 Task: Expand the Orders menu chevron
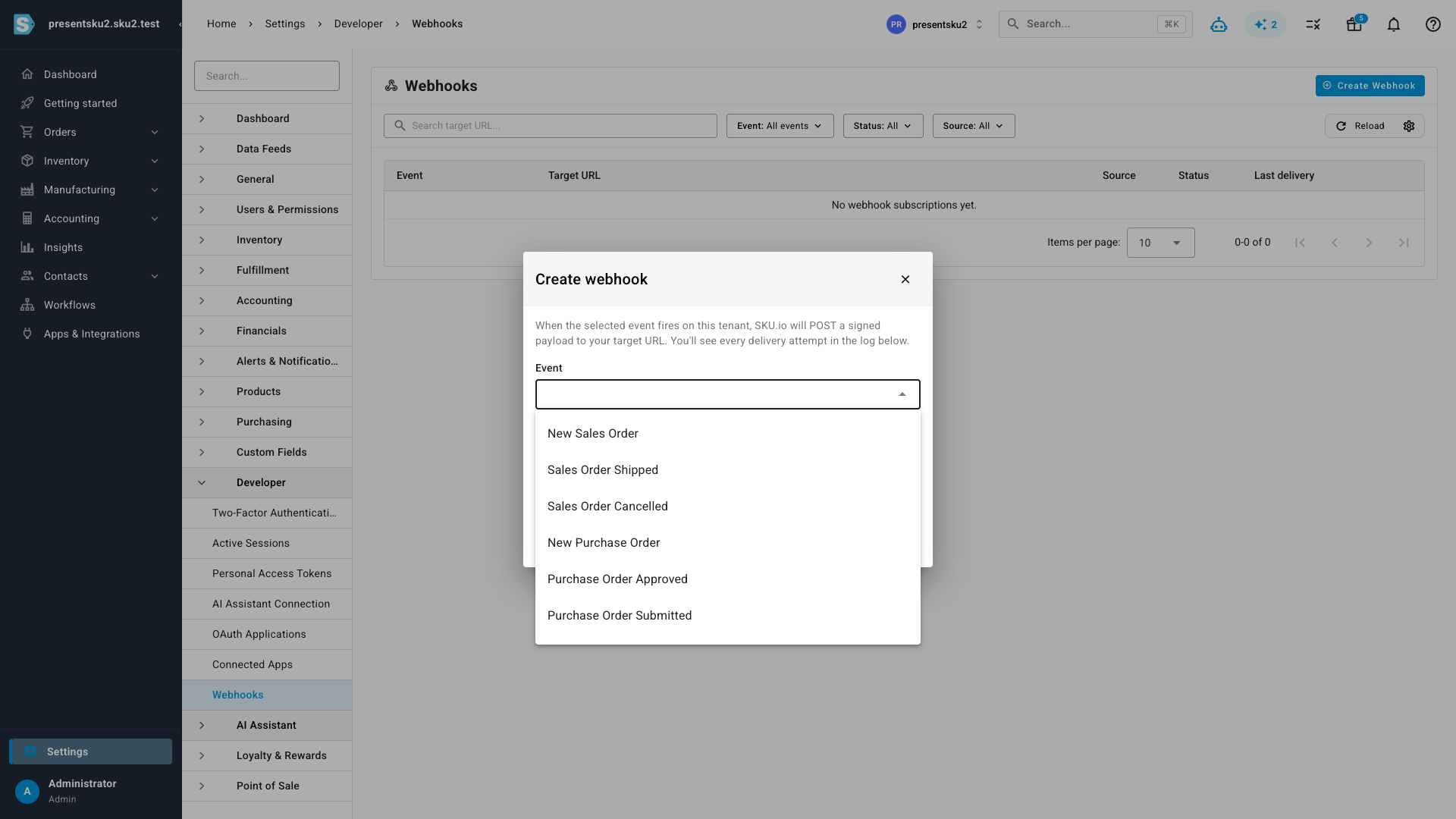(155, 132)
